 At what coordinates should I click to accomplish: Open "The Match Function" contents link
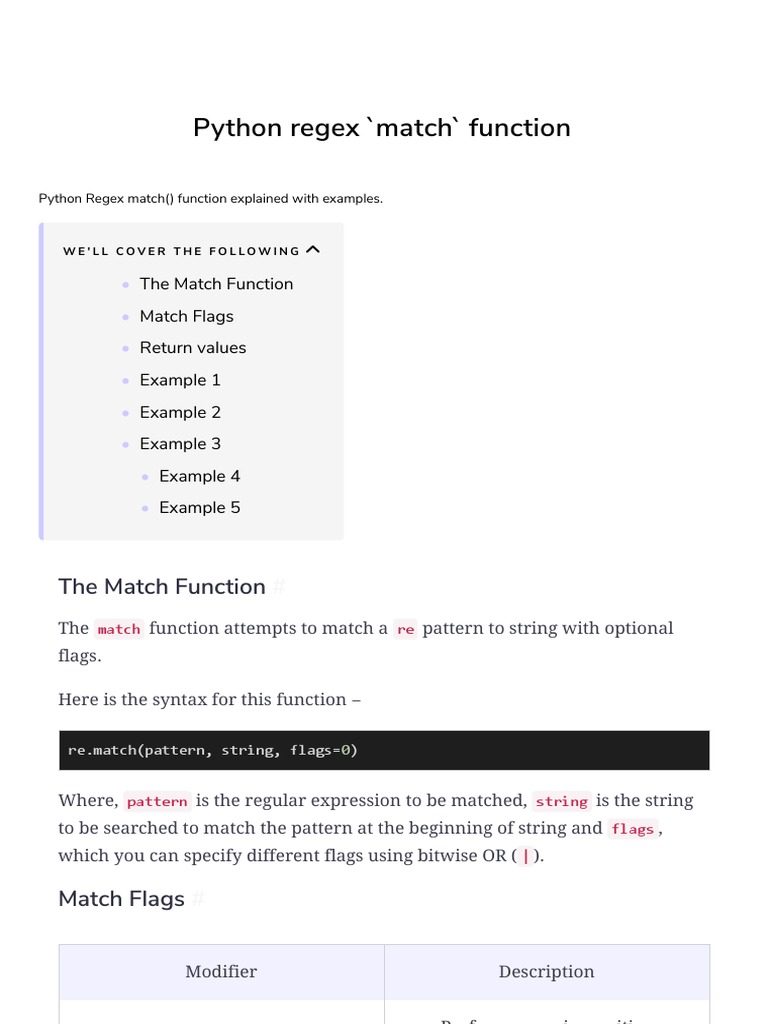216,284
